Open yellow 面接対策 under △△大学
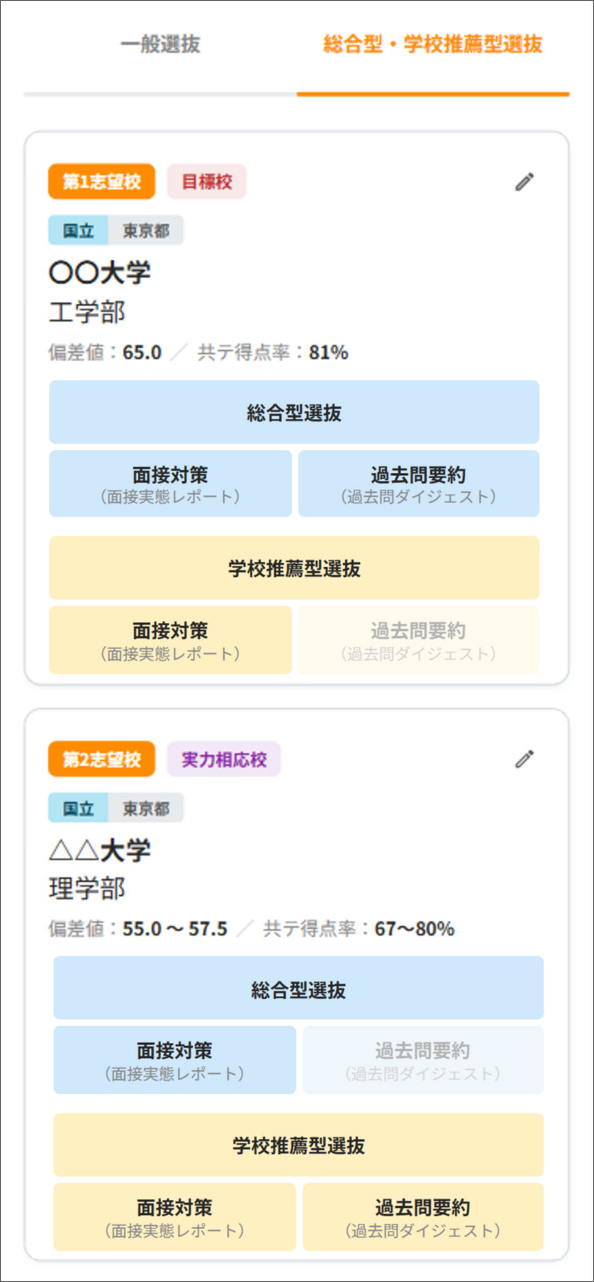The image size is (594, 1282). click(x=174, y=1217)
